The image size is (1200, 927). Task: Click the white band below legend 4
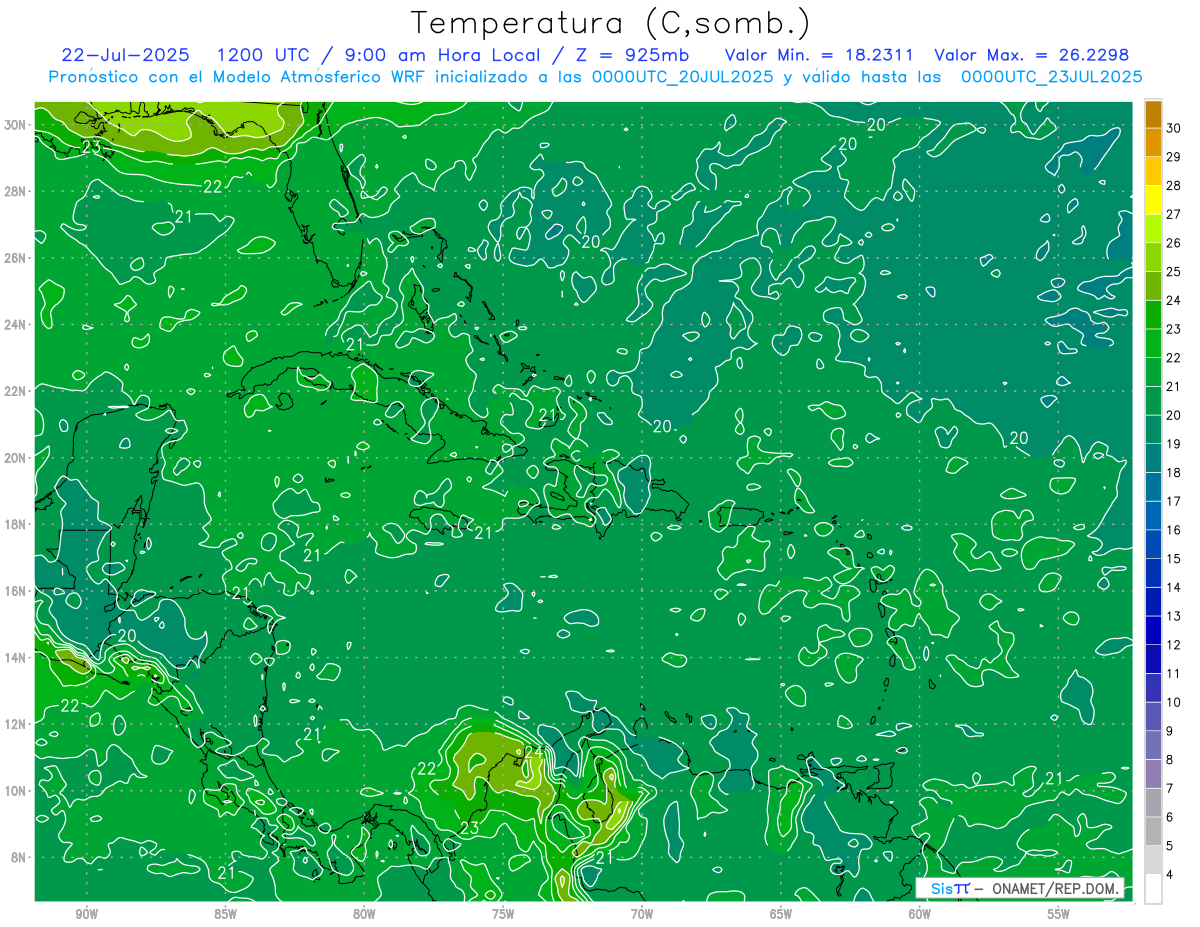1153,889
